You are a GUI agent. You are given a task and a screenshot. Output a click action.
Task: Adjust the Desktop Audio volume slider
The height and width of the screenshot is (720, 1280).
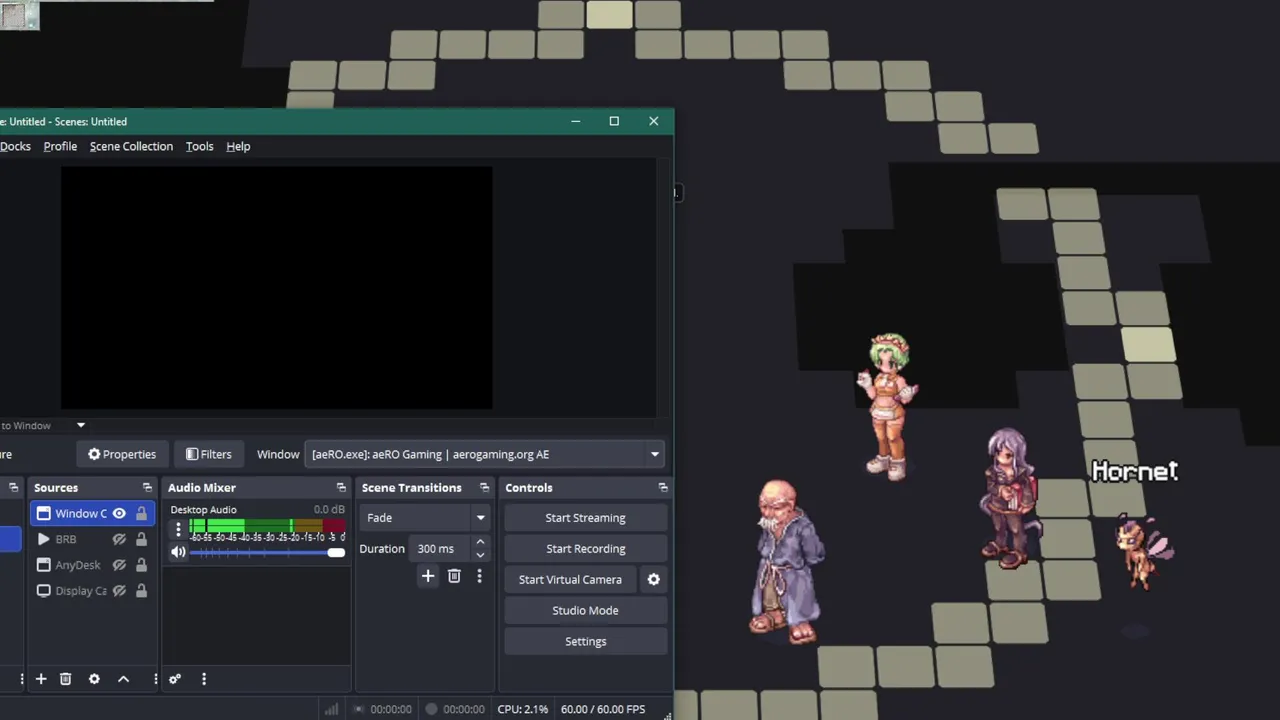click(267, 552)
